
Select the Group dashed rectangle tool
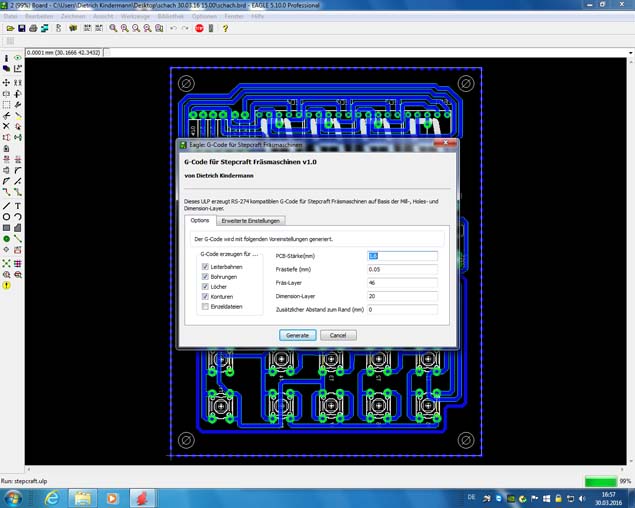coord(6,105)
